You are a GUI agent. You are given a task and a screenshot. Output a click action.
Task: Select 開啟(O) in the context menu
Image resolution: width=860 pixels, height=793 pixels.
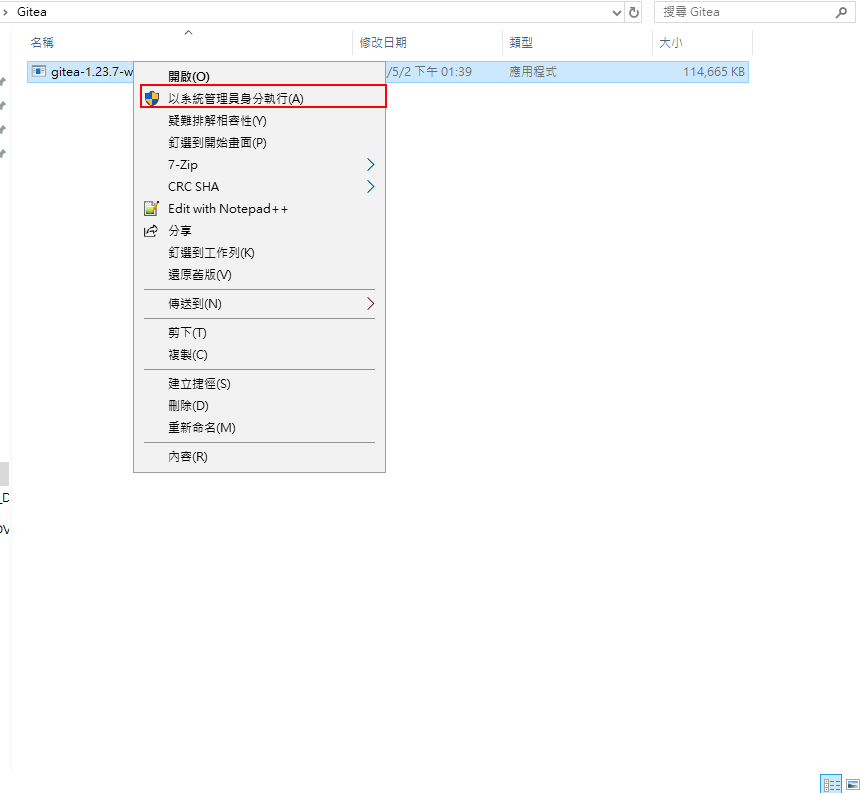(259, 76)
